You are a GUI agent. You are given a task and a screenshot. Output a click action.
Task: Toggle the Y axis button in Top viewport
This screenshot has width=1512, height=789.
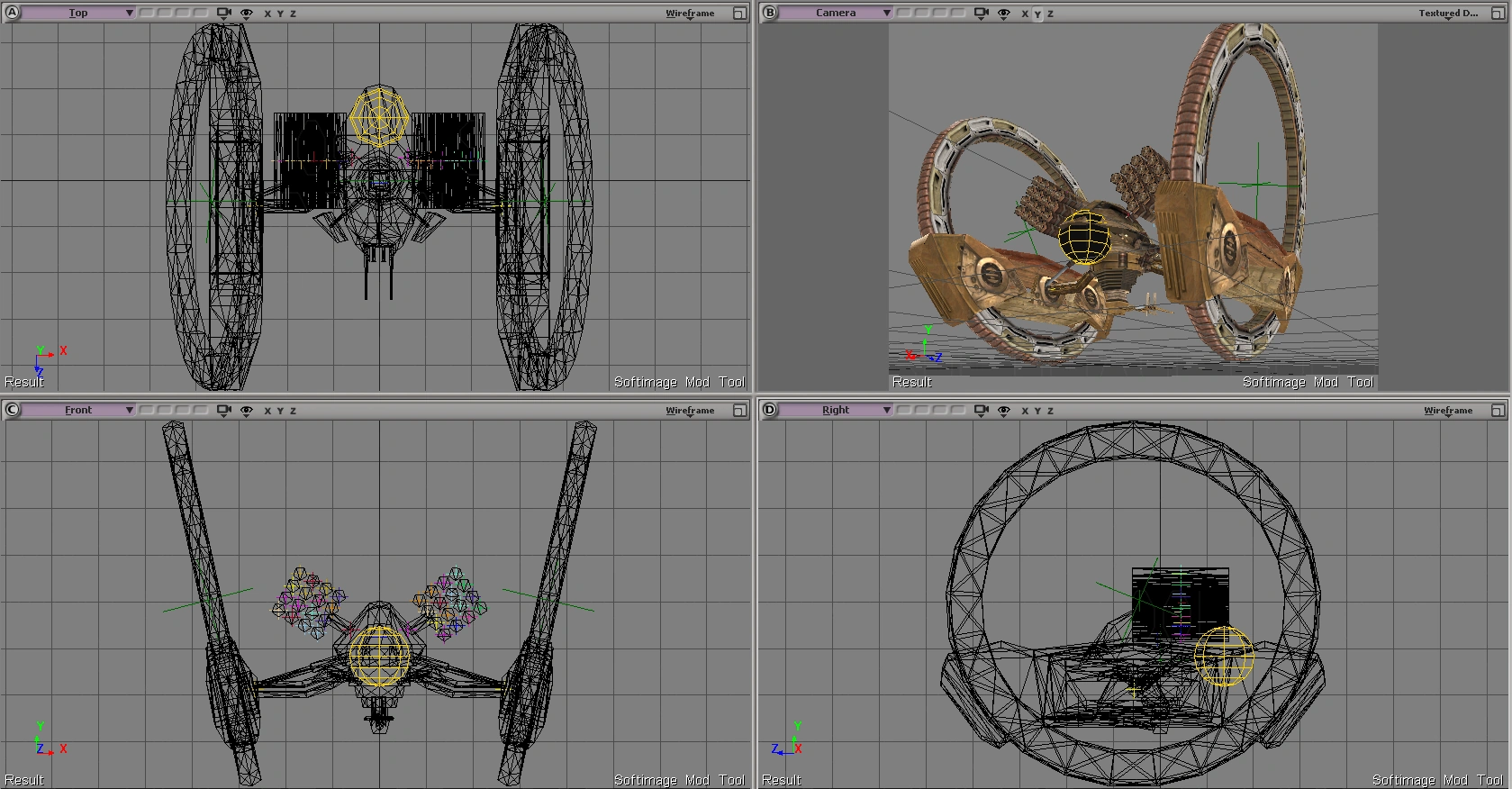pyautogui.click(x=280, y=14)
